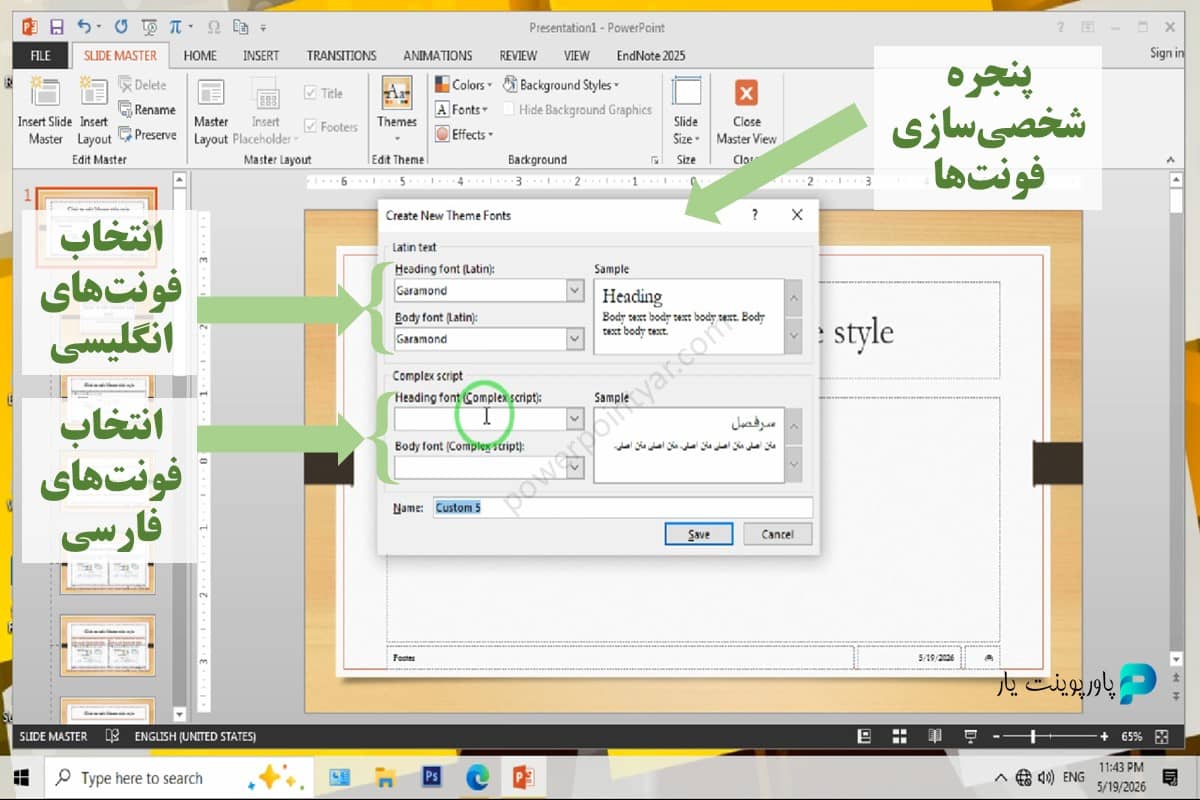This screenshot has width=1200, height=800.
Task: Open Body font (Complex script) dropdown arrow
Action: (575, 467)
